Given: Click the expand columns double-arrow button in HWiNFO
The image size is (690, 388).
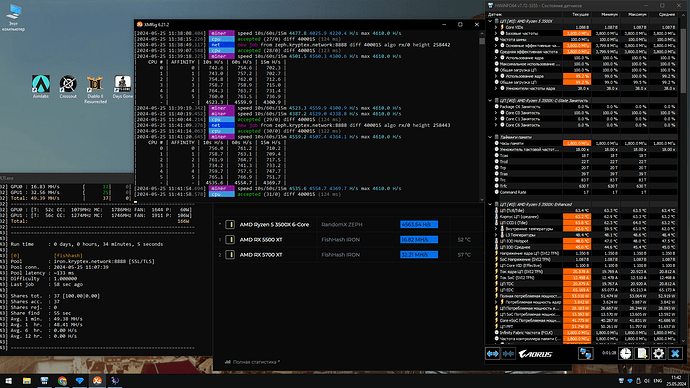Looking at the screenshot, I should click(492, 354).
